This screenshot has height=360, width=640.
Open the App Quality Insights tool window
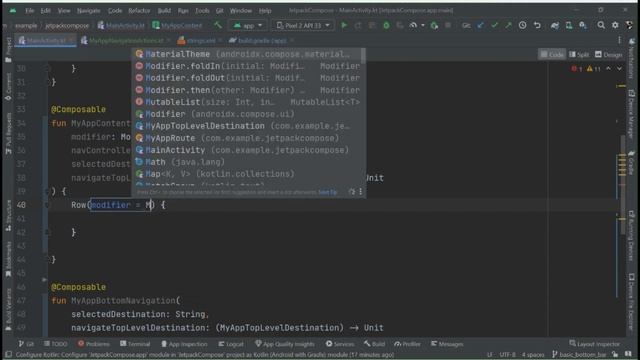(x=284, y=344)
